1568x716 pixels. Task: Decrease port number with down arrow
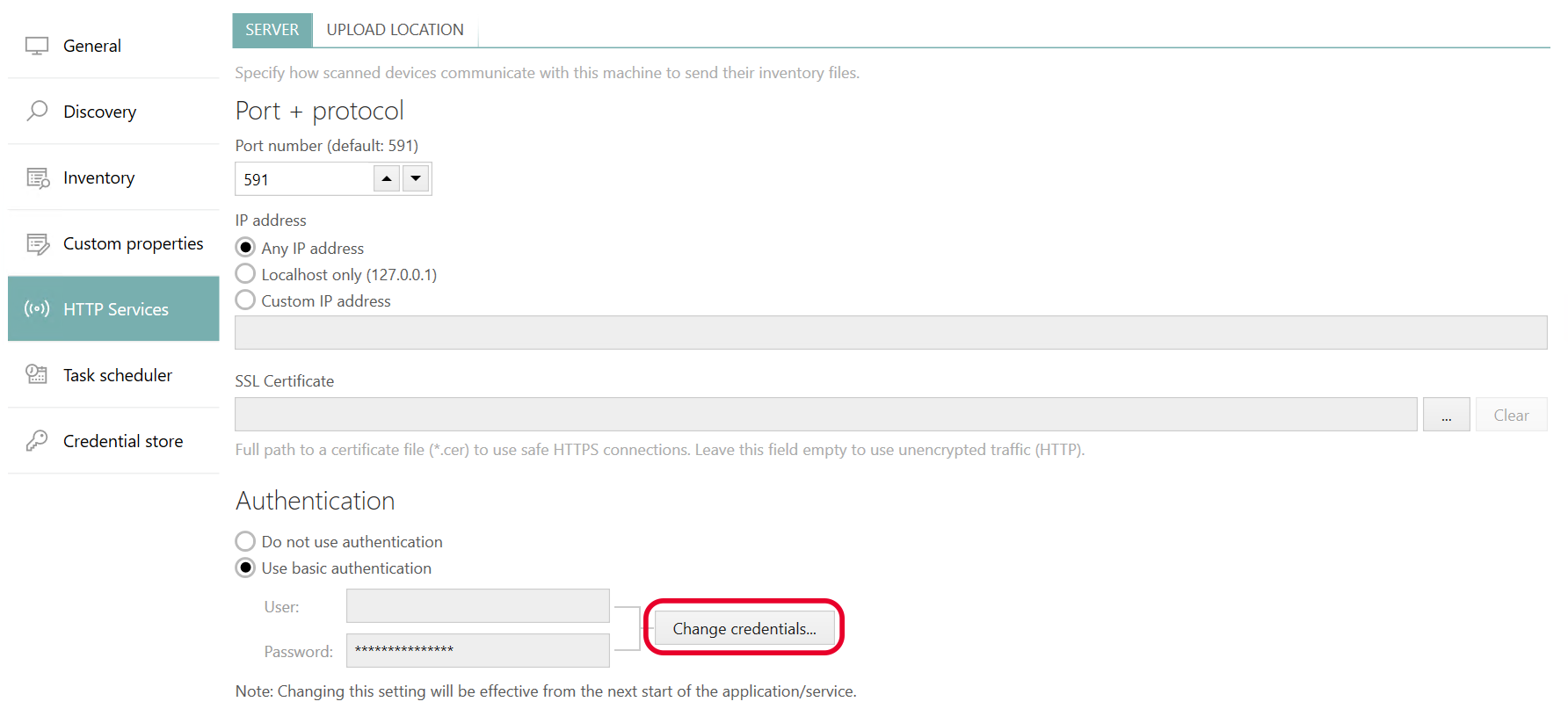pyautogui.click(x=416, y=178)
